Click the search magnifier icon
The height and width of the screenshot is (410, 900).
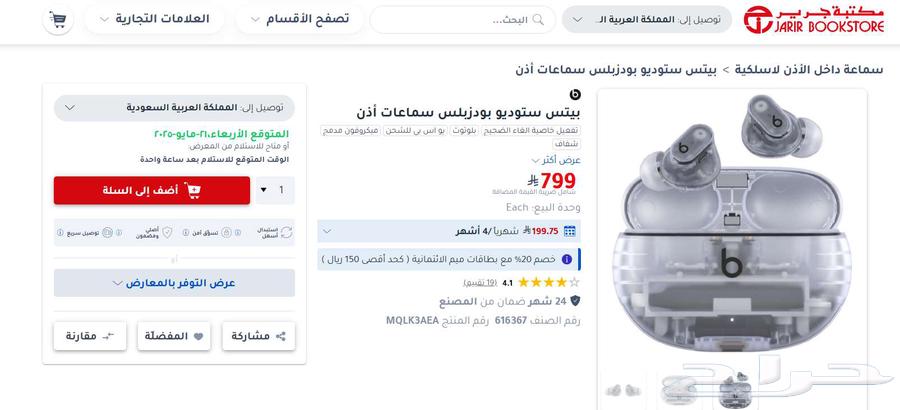tap(538, 20)
